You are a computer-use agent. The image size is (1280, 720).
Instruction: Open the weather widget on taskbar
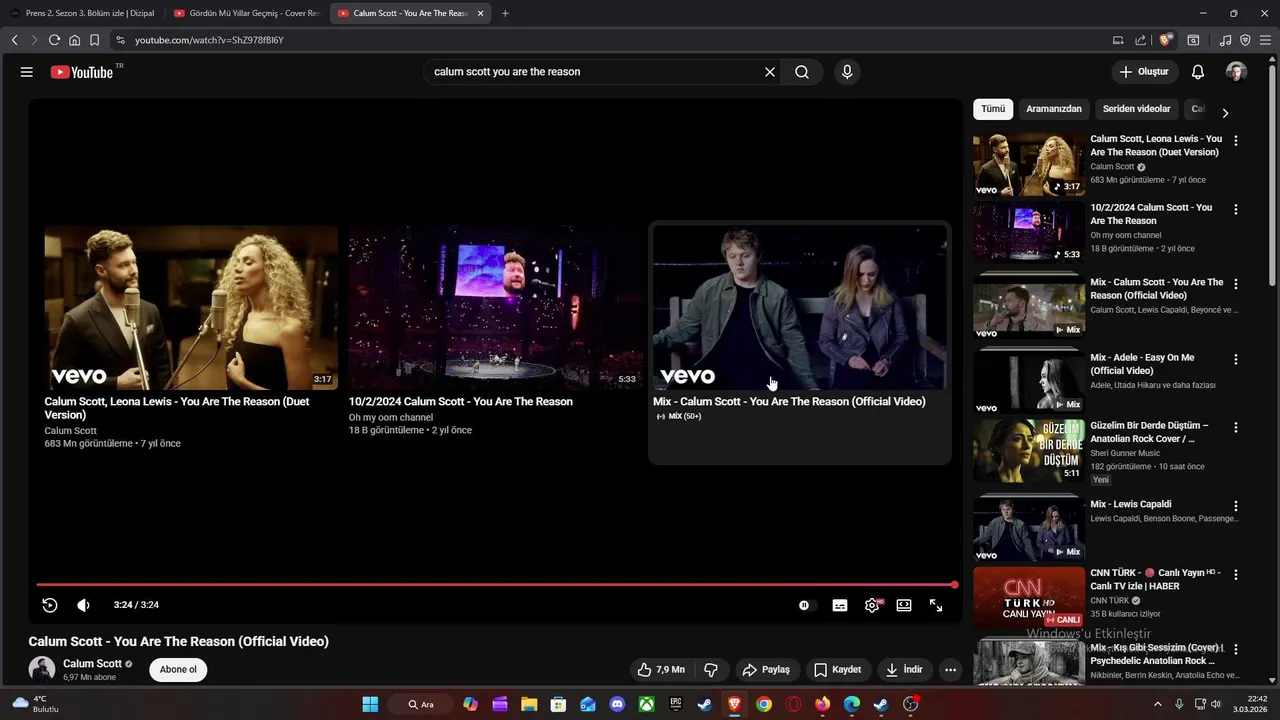(35, 704)
